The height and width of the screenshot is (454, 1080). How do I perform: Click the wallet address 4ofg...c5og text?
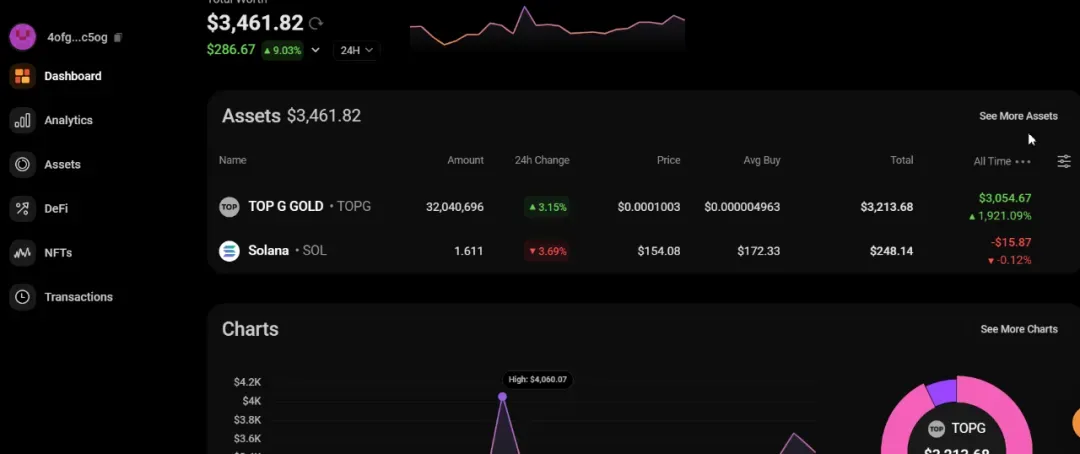coord(77,37)
